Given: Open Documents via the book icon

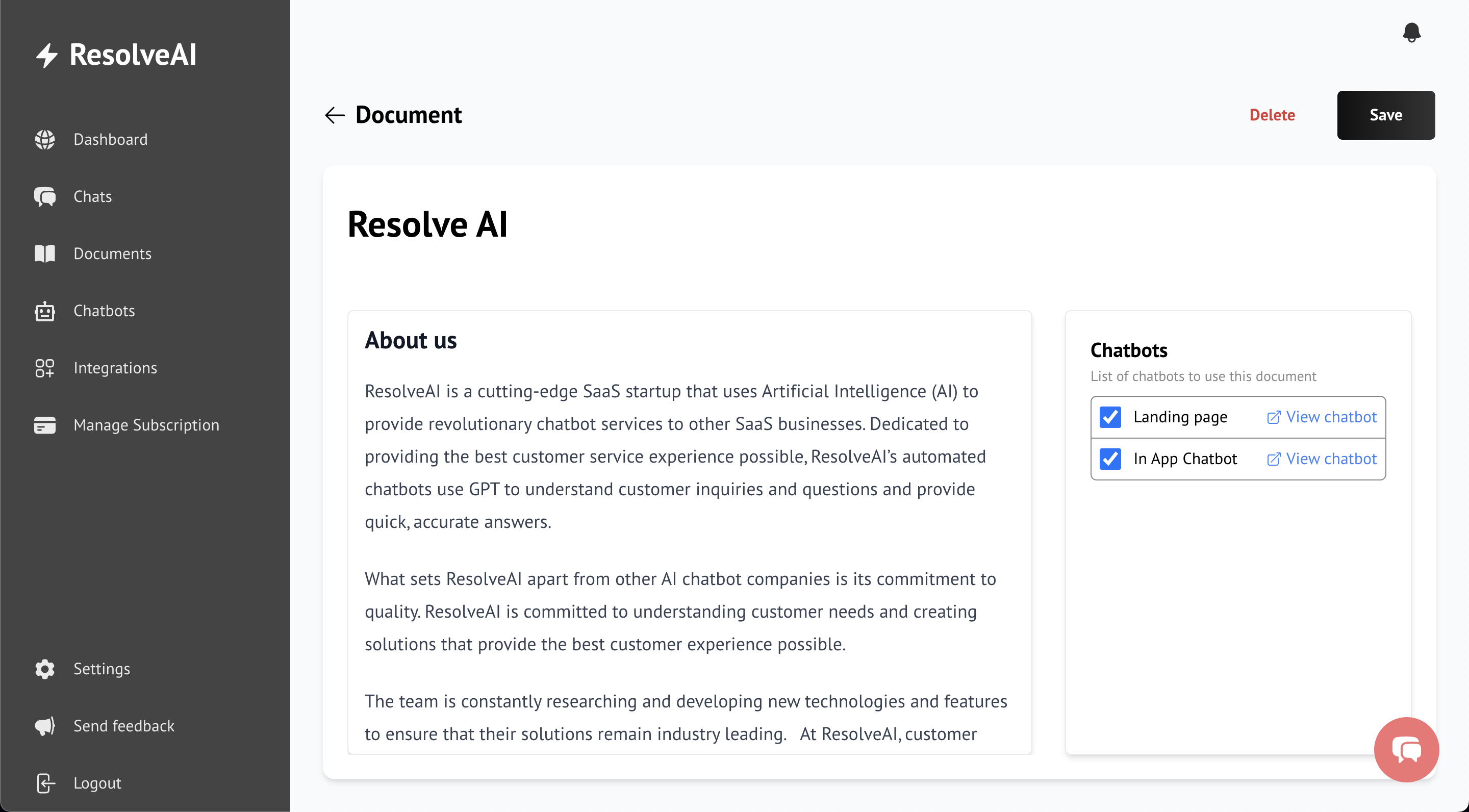Looking at the screenshot, I should tap(44, 253).
